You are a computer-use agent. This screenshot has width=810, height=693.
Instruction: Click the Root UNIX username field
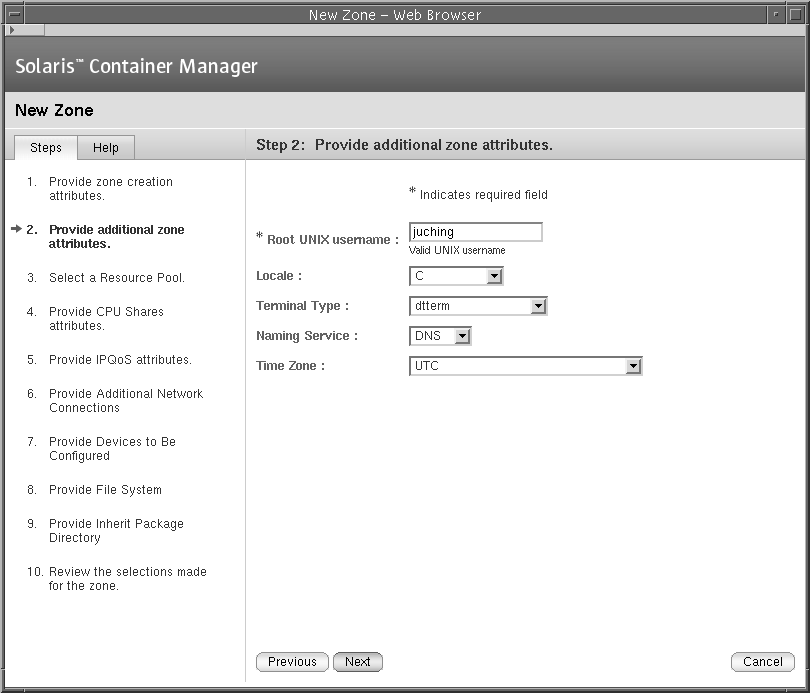pos(475,232)
